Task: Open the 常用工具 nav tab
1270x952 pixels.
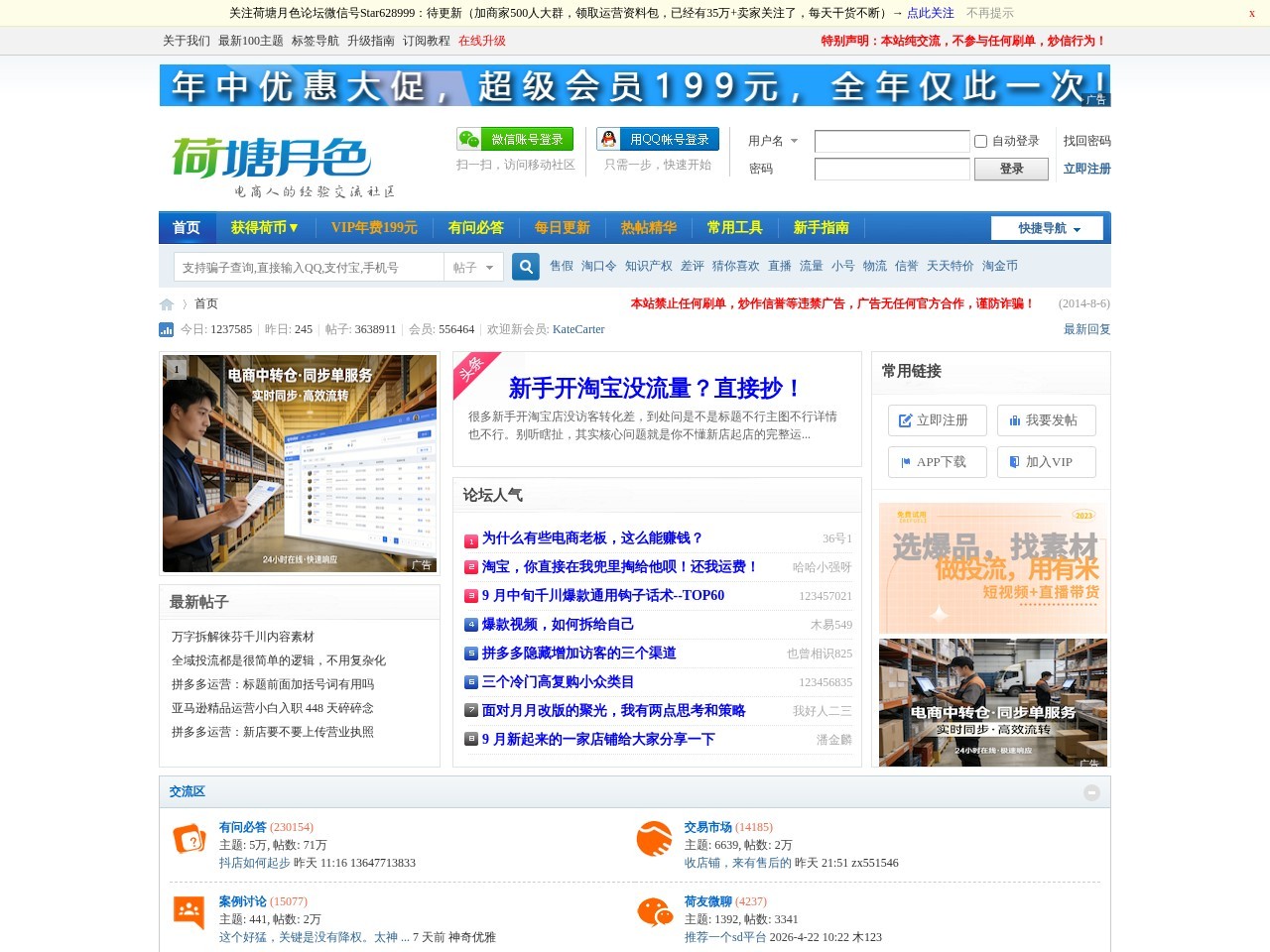Action: click(735, 228)
